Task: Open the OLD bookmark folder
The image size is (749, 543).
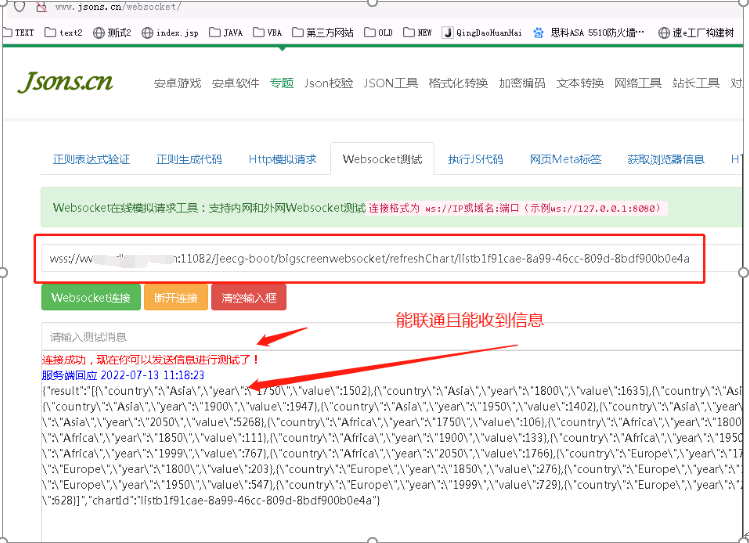Action: (x=378, y=32)
